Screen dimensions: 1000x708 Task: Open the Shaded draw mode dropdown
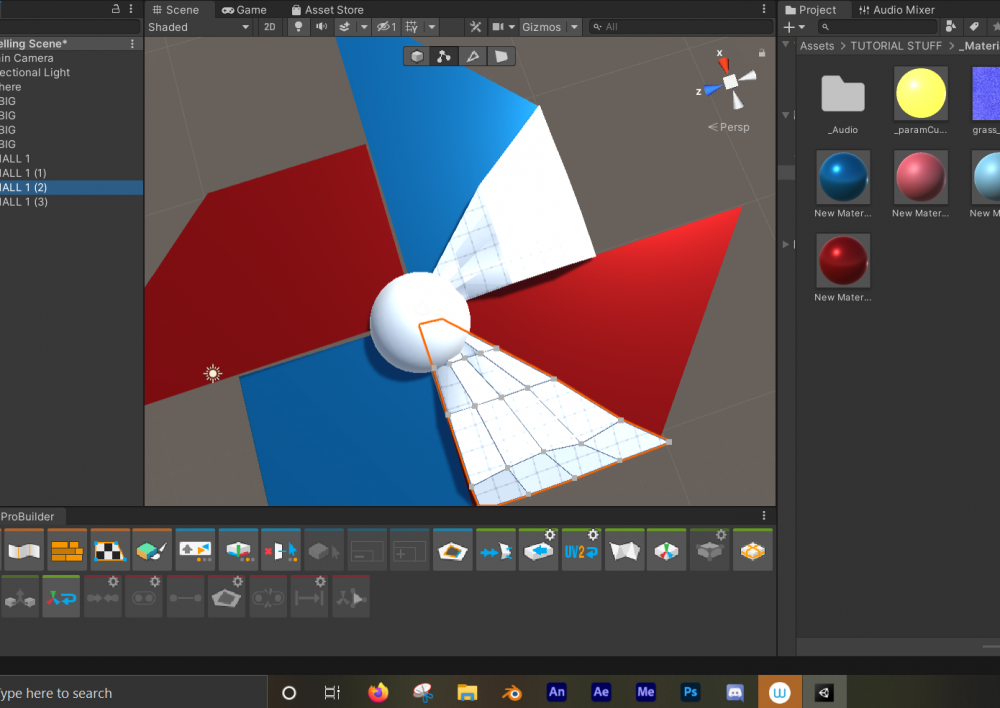pyautogui.click(x=198, y=27)
